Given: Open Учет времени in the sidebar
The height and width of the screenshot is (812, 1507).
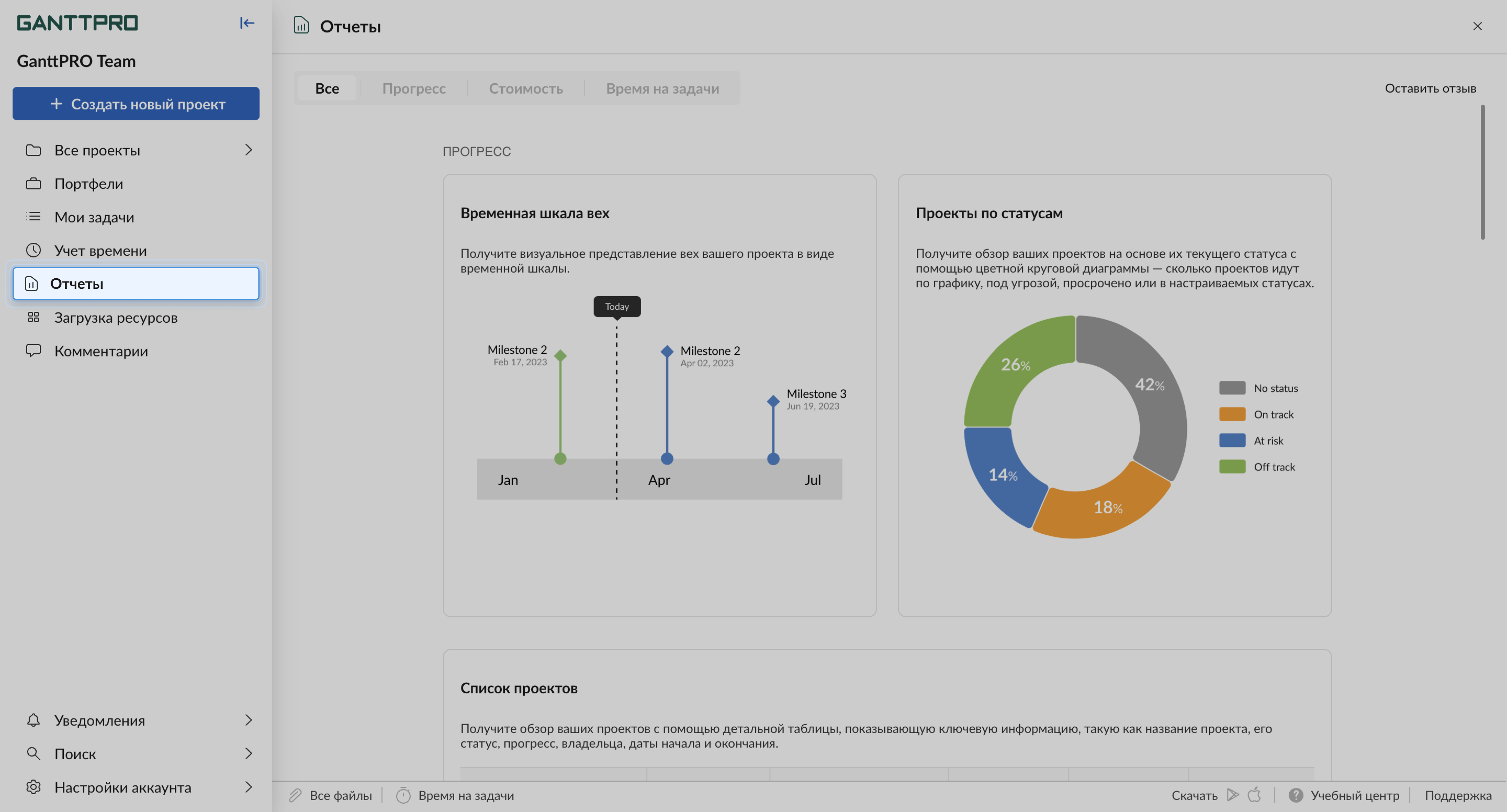Looking at the screenshot, I should [136, 250].
